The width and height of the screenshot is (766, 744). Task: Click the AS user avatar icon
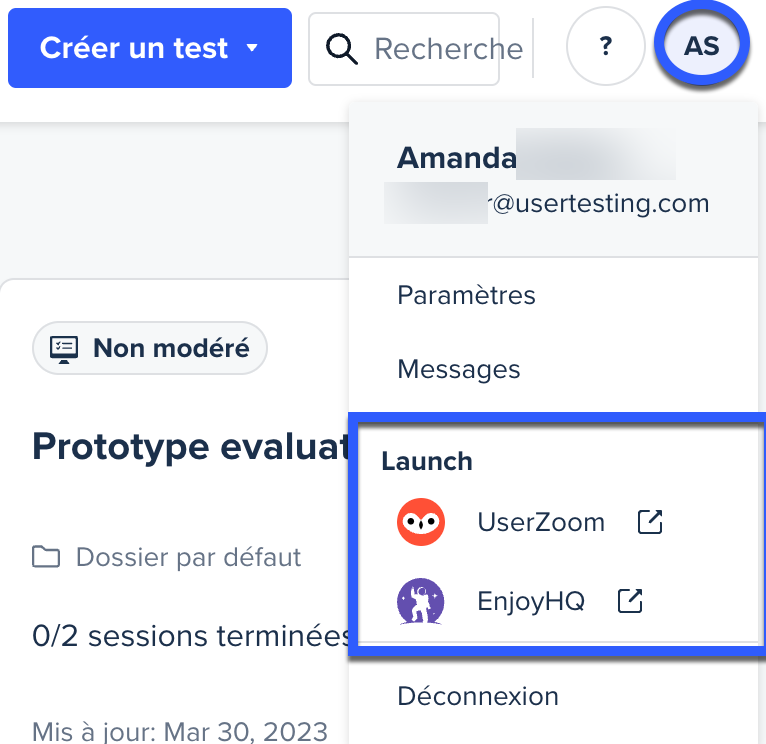click(x=702, y=46)
